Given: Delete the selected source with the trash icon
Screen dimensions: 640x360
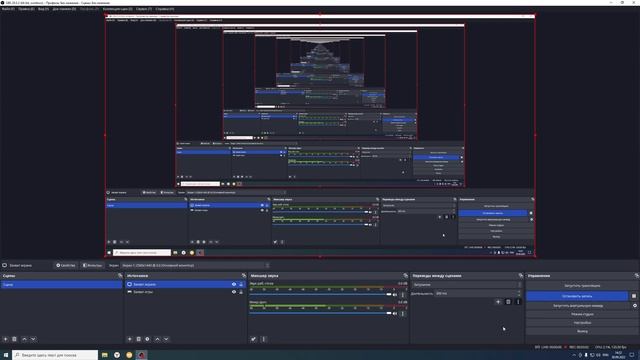Looking at the screenshot, I should point(138,339).
